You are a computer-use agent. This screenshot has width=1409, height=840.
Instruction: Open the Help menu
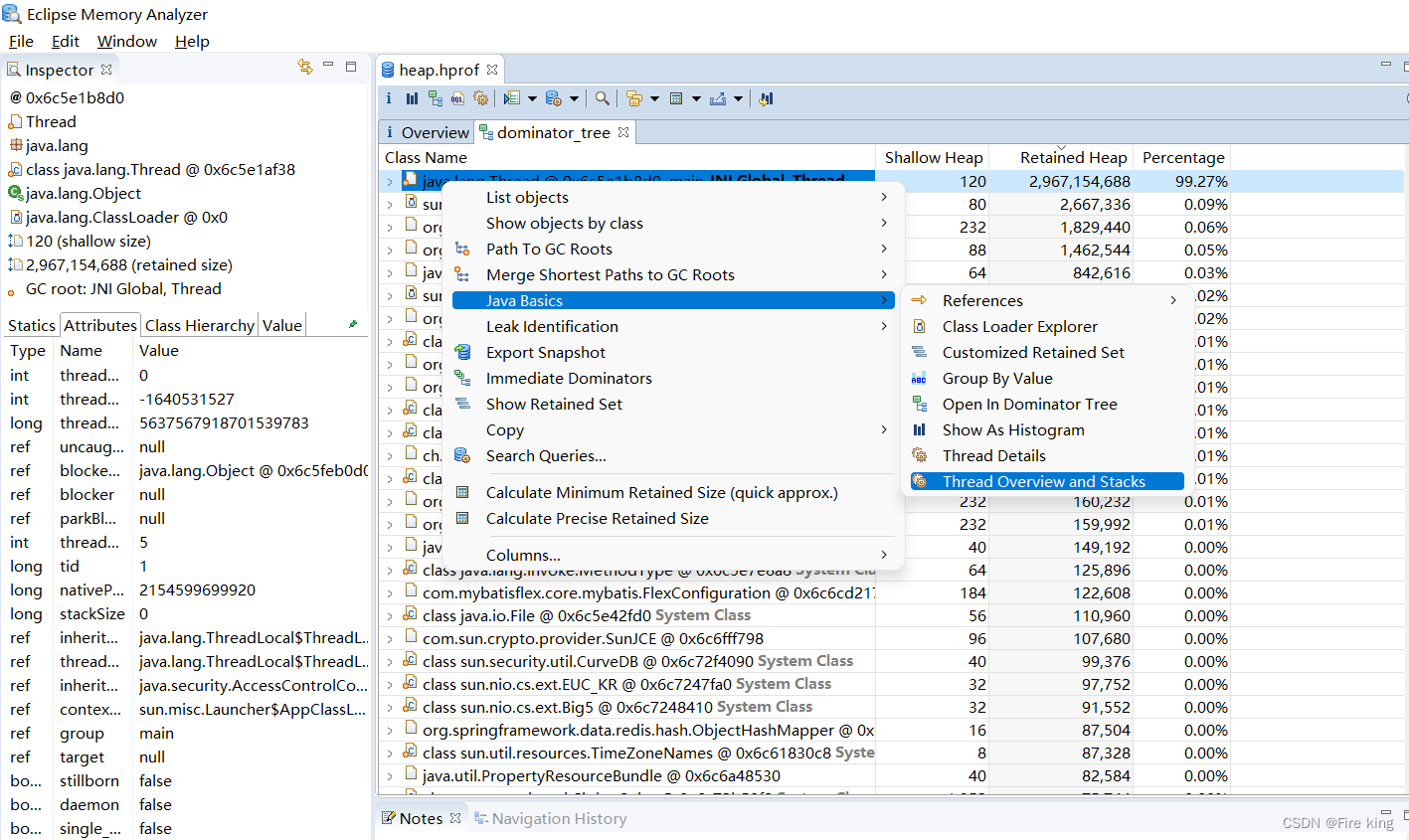[192, 41]
